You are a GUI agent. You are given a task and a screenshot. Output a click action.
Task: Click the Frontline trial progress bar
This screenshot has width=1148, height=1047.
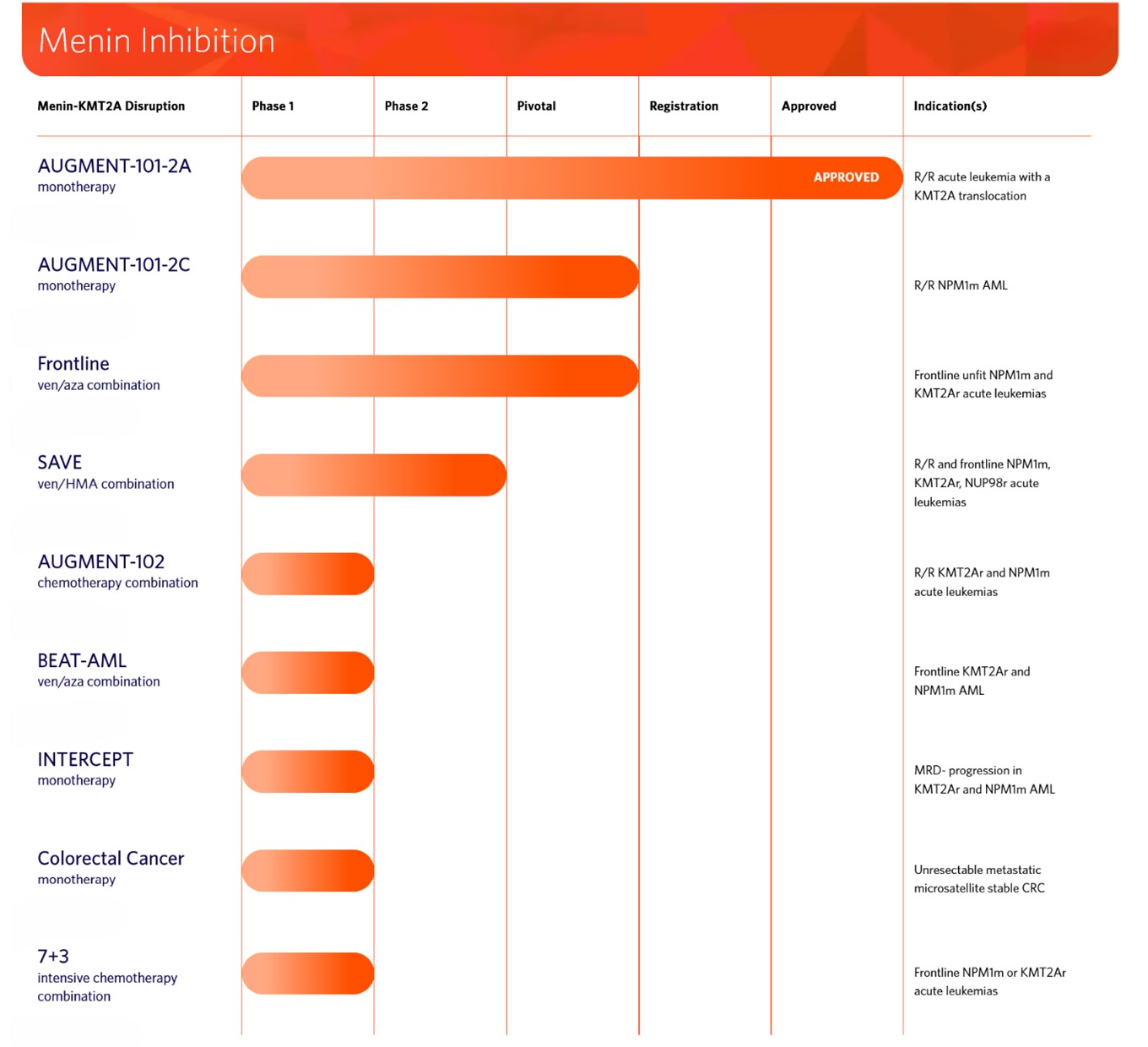pyautogui.click(x=440, y=376)
